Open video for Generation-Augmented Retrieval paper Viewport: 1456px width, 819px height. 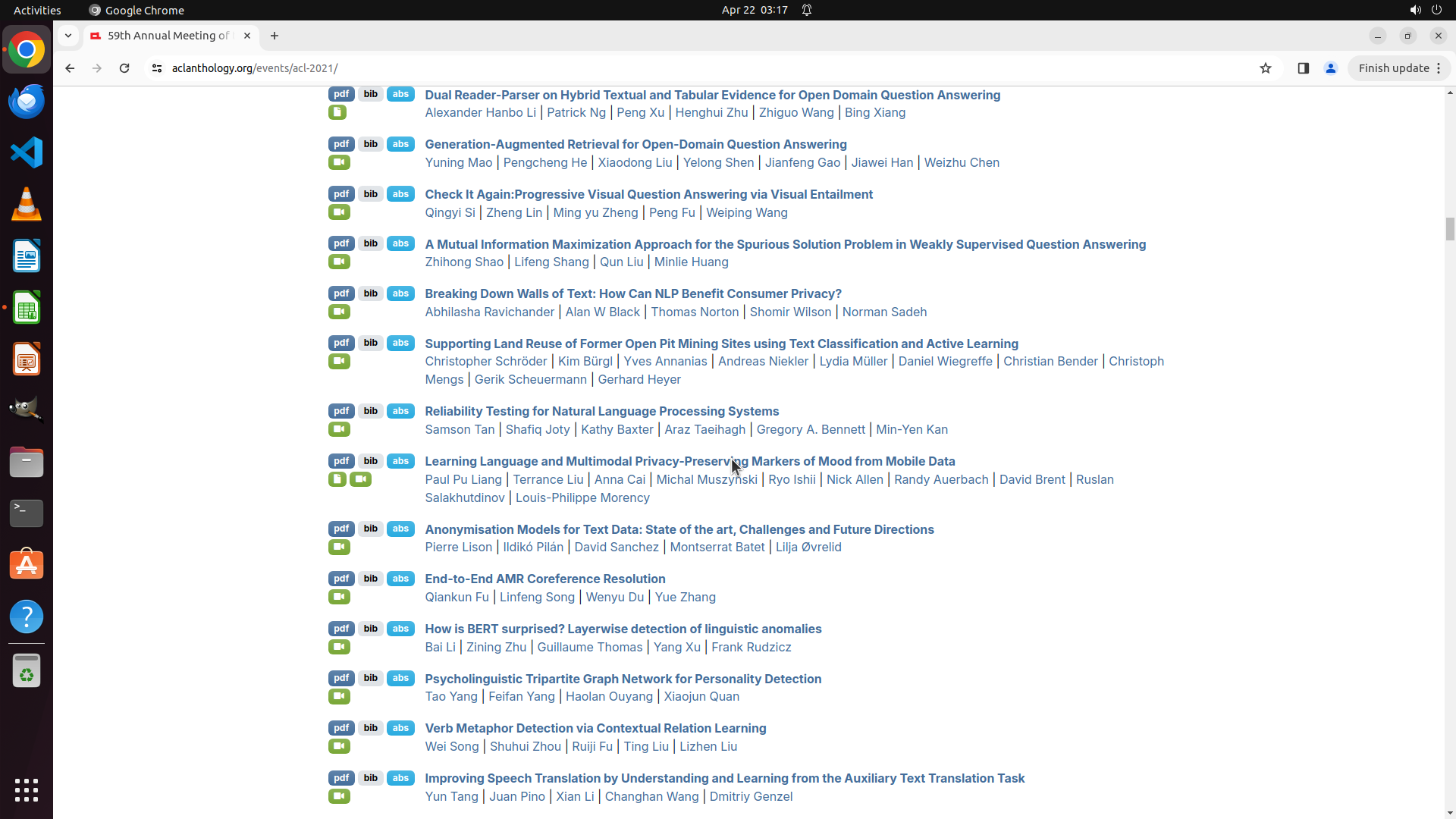339,162
